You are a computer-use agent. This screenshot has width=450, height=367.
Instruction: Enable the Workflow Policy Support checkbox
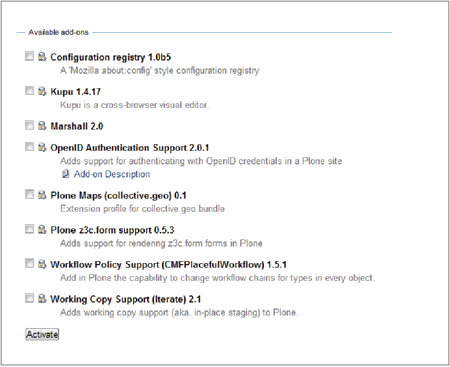30,263
